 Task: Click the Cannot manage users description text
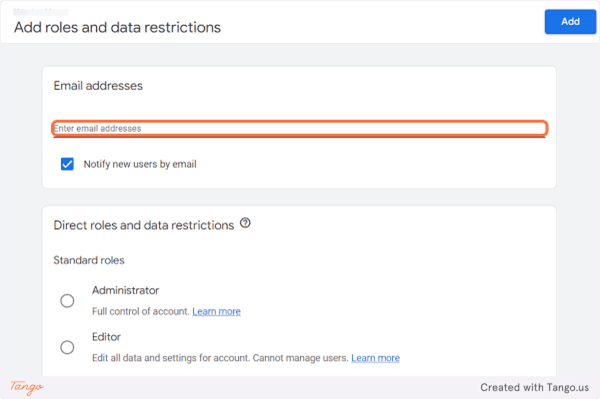coord(301,358)
